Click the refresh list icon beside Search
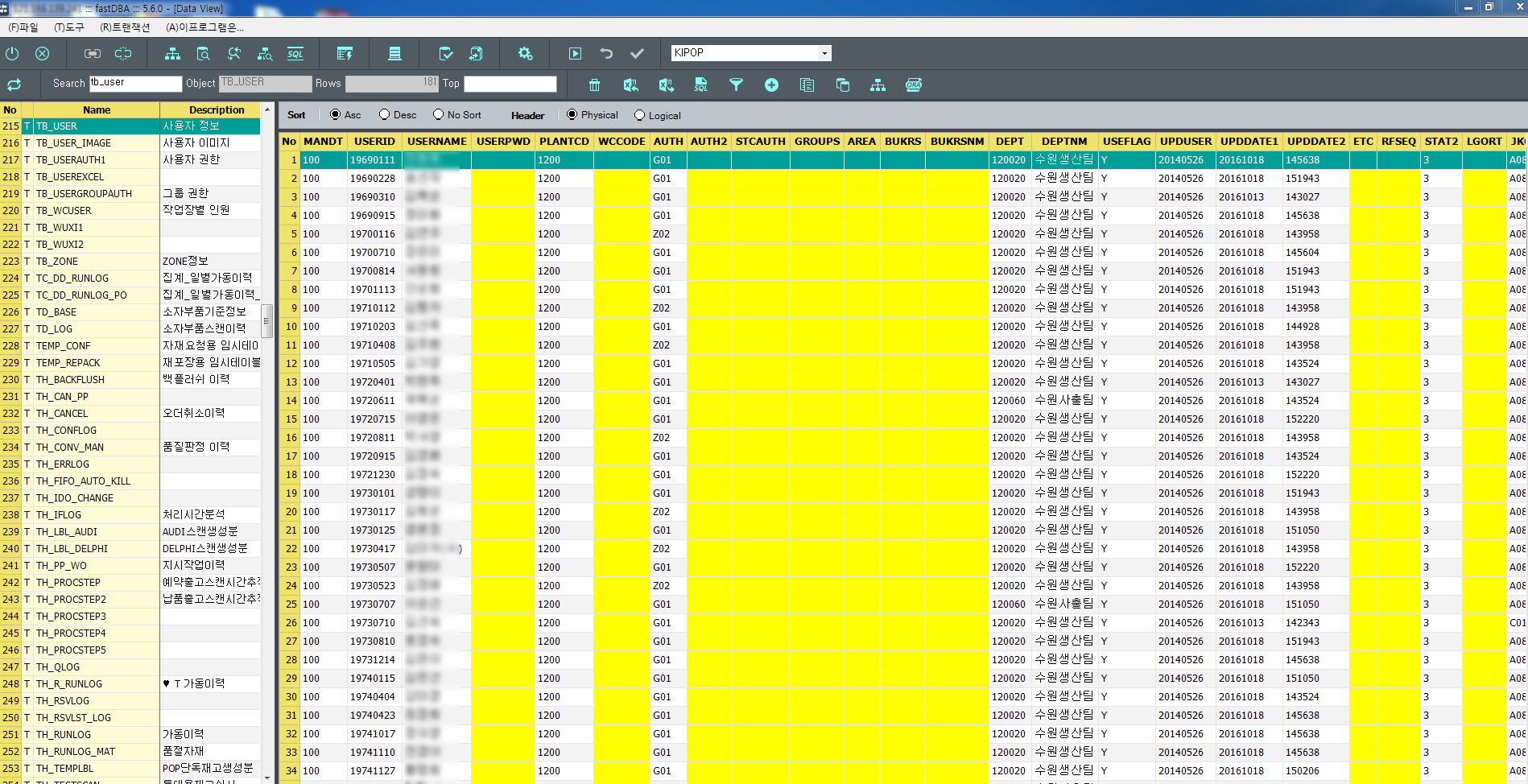1528x784 pixels. (14, 85)
